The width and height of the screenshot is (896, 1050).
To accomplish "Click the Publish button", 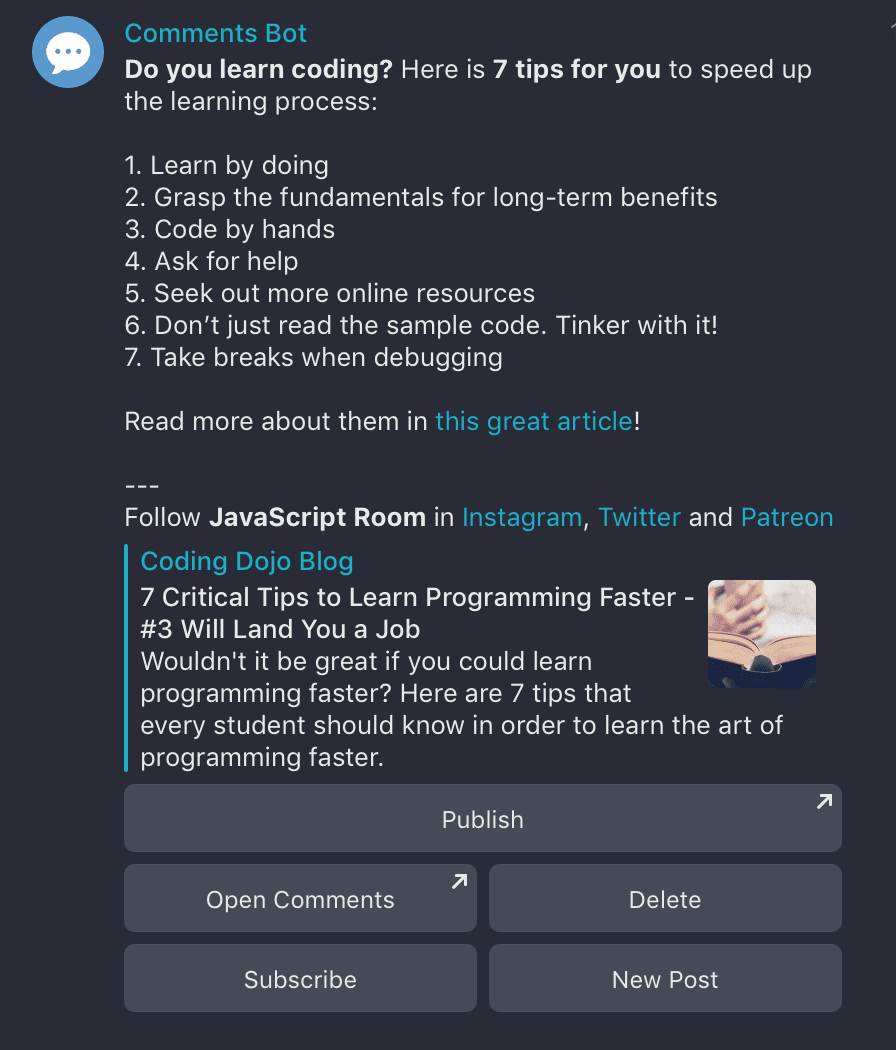I will (483, 818).
